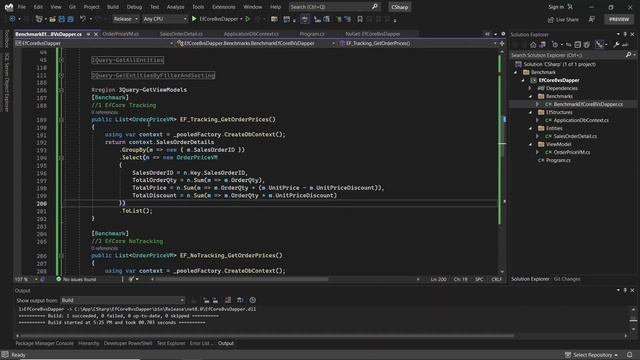Click the Live Share icon

(551, 19)
